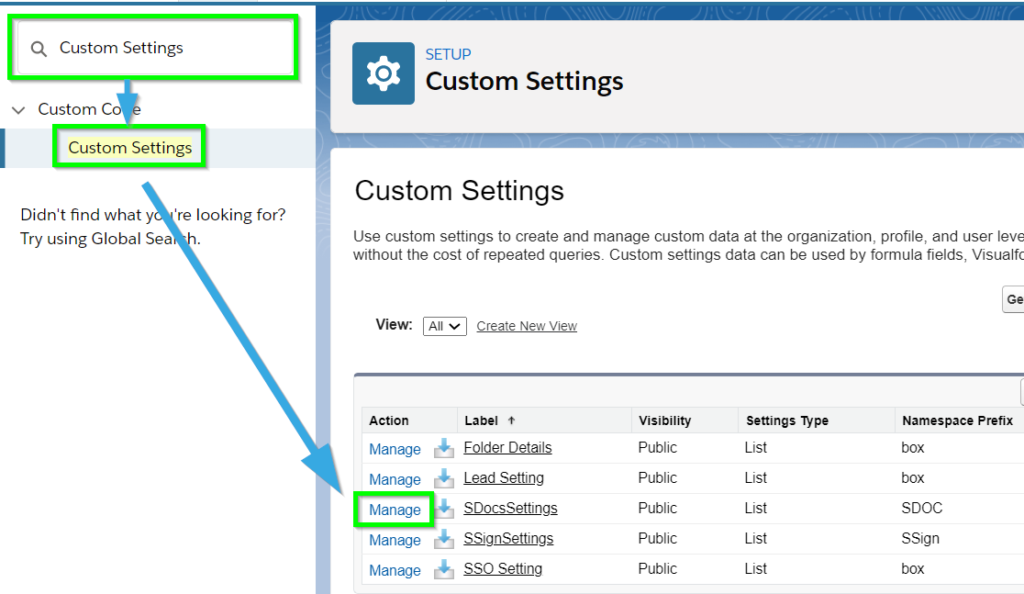Open the View dropdown showing All

pyautogui.click(x=444, y=326)
